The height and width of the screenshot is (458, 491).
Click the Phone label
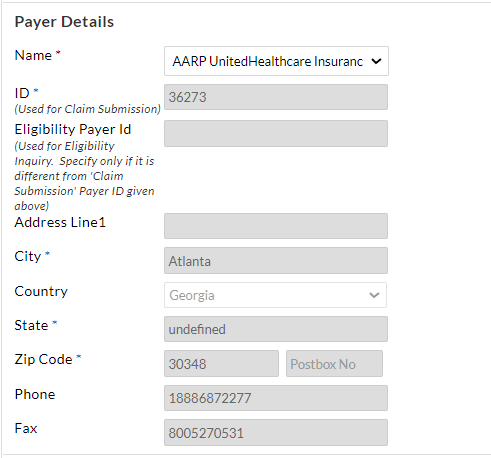pos(35,394)
